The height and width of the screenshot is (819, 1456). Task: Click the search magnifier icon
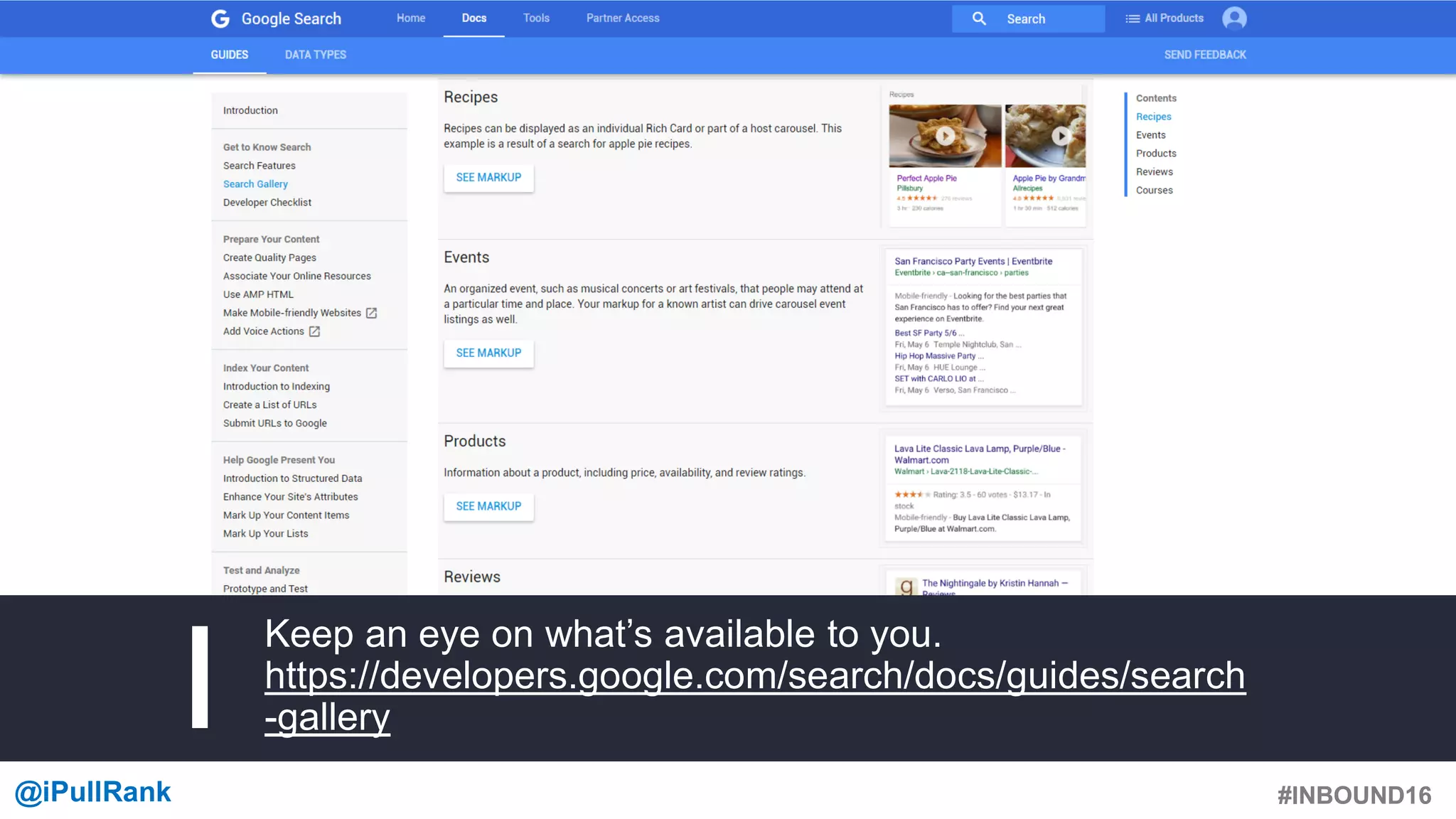coord(979,18)
